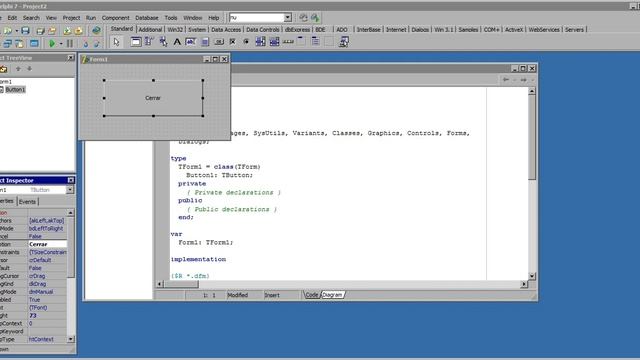The image size is (640, 360).
Task: Choose the Button (OK) component icon
Action: coord(219,42)
